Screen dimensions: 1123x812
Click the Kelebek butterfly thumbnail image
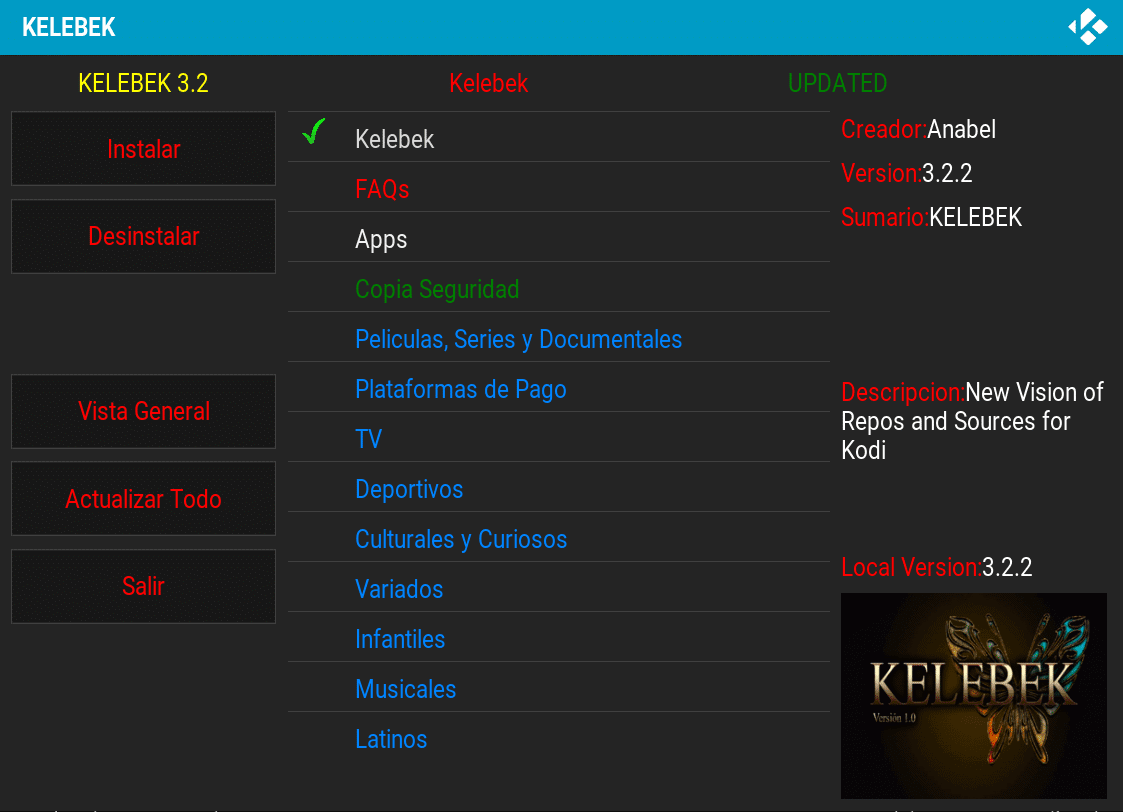click(x=973, y=695)
